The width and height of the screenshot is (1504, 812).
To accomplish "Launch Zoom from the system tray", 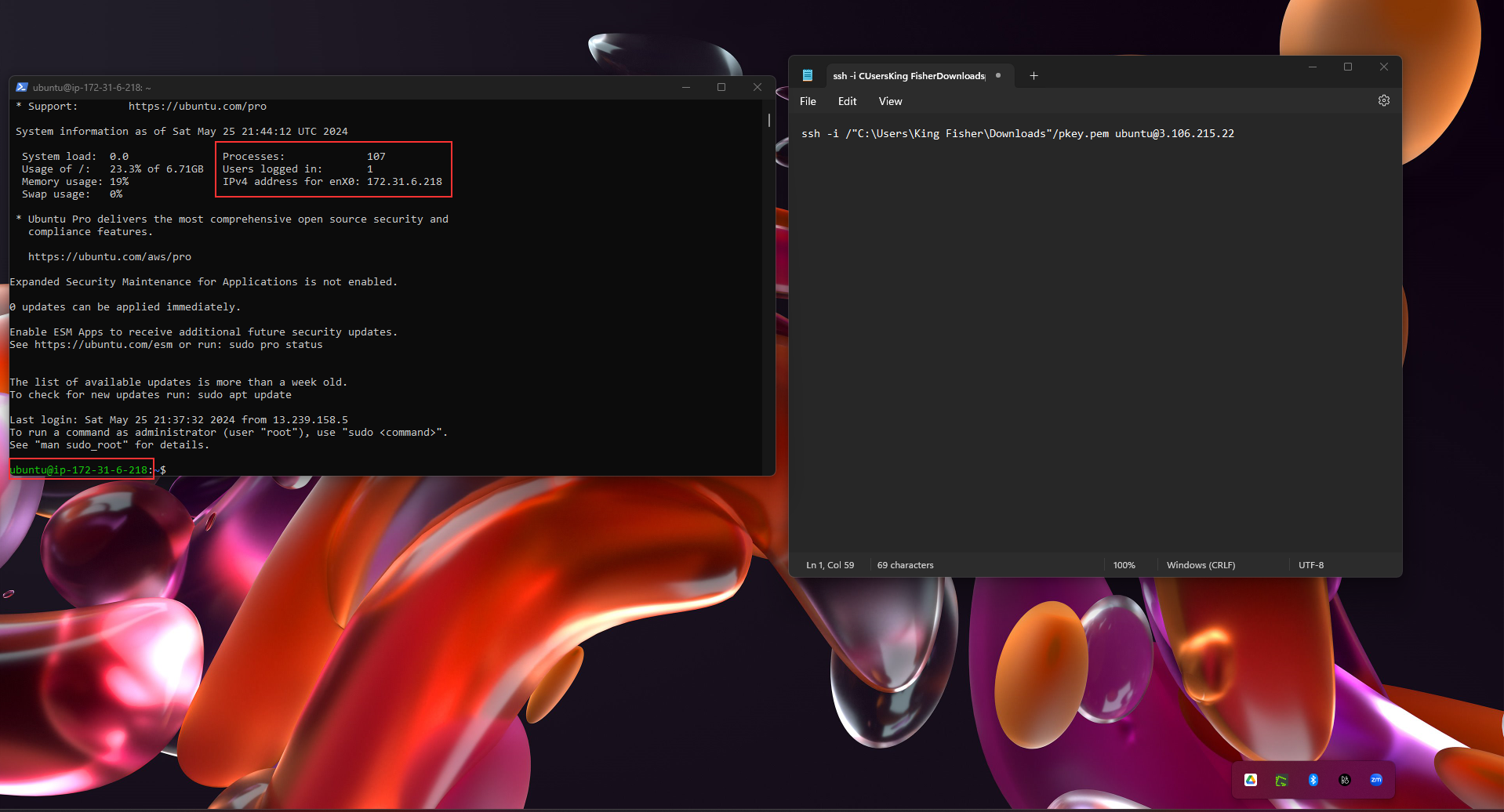I will [1376, 779].
